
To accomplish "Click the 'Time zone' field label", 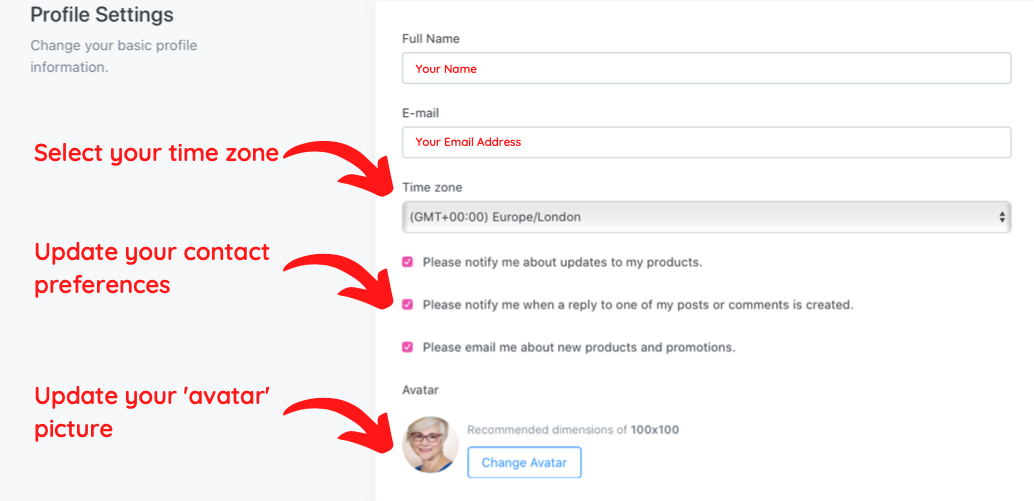I will pyautogui.click(x=432, y=187).
